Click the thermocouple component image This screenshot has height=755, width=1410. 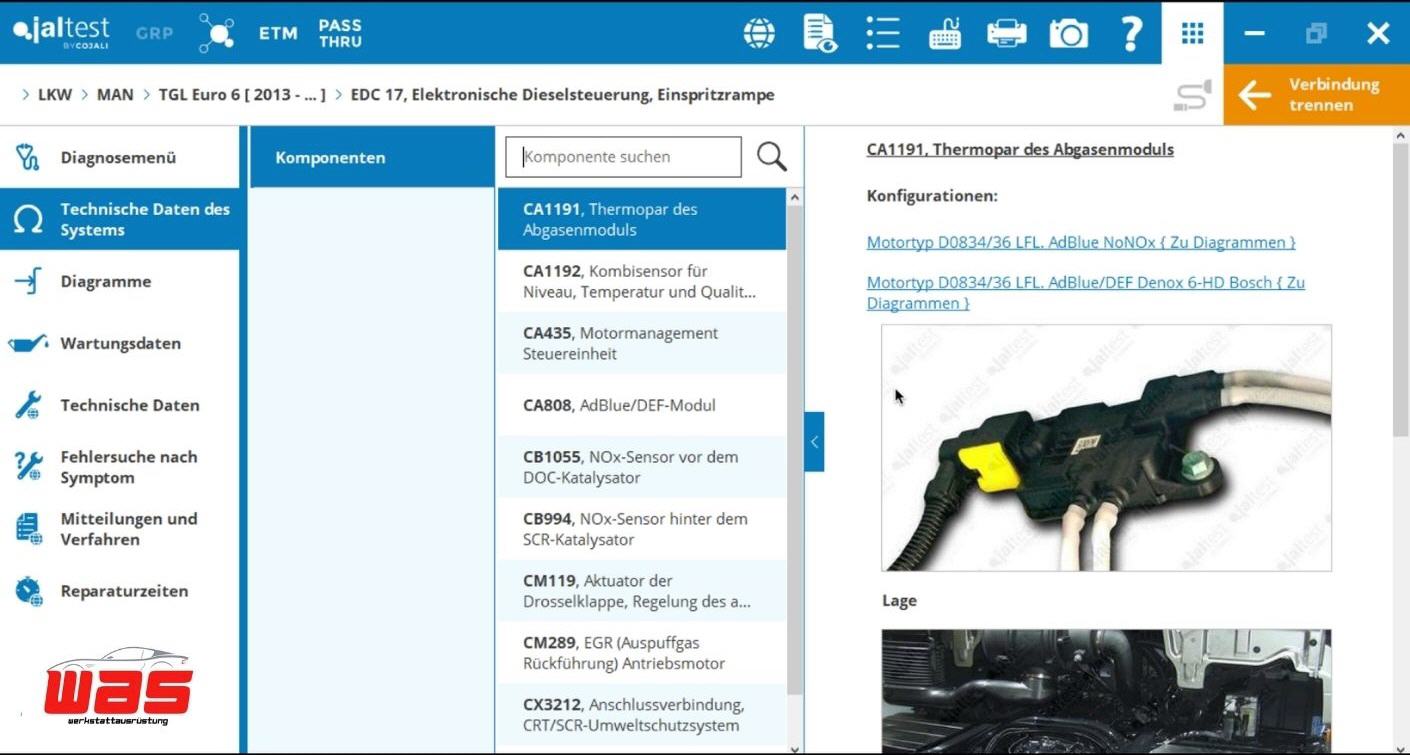(x=1106, y=447)
